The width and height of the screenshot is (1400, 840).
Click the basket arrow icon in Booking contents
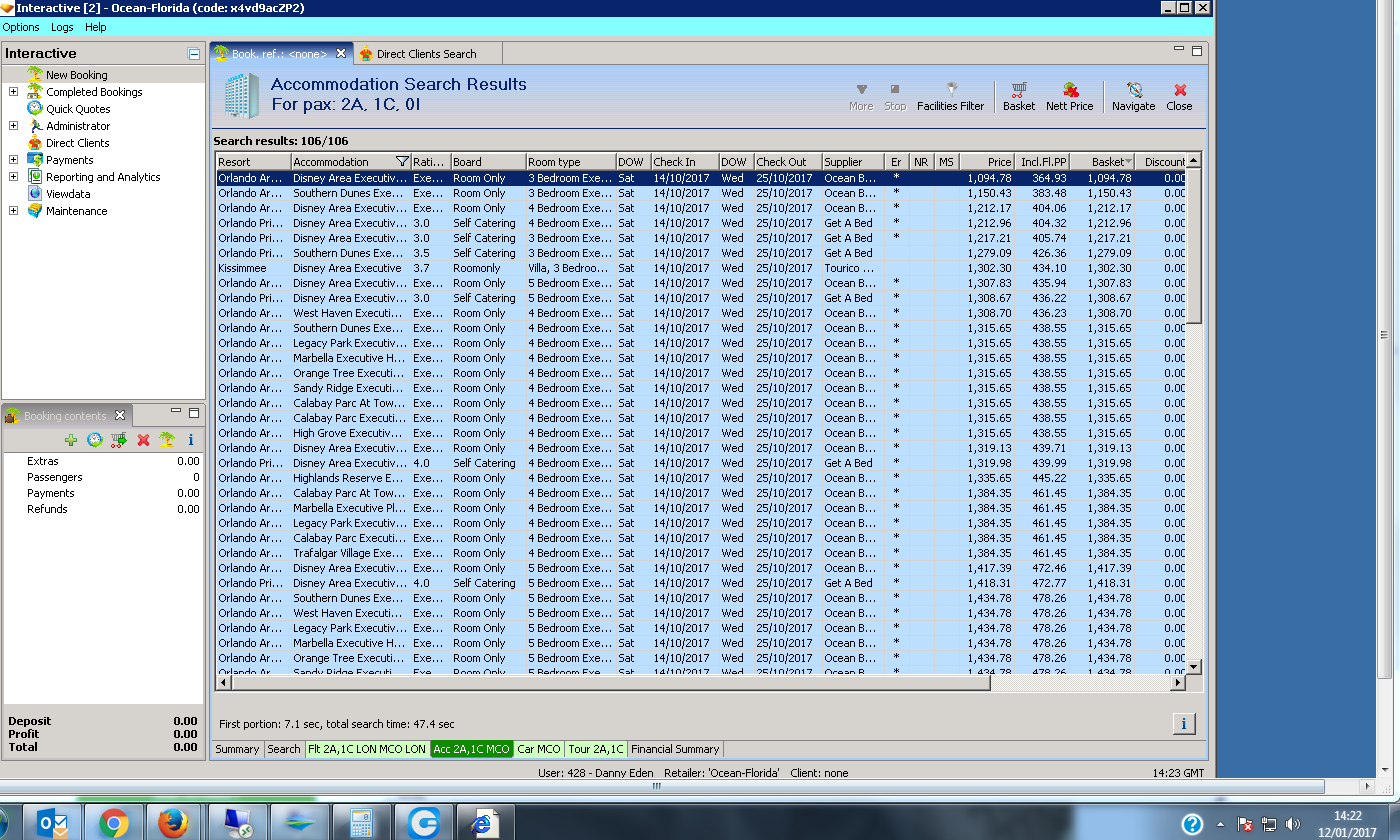[119, 440]
